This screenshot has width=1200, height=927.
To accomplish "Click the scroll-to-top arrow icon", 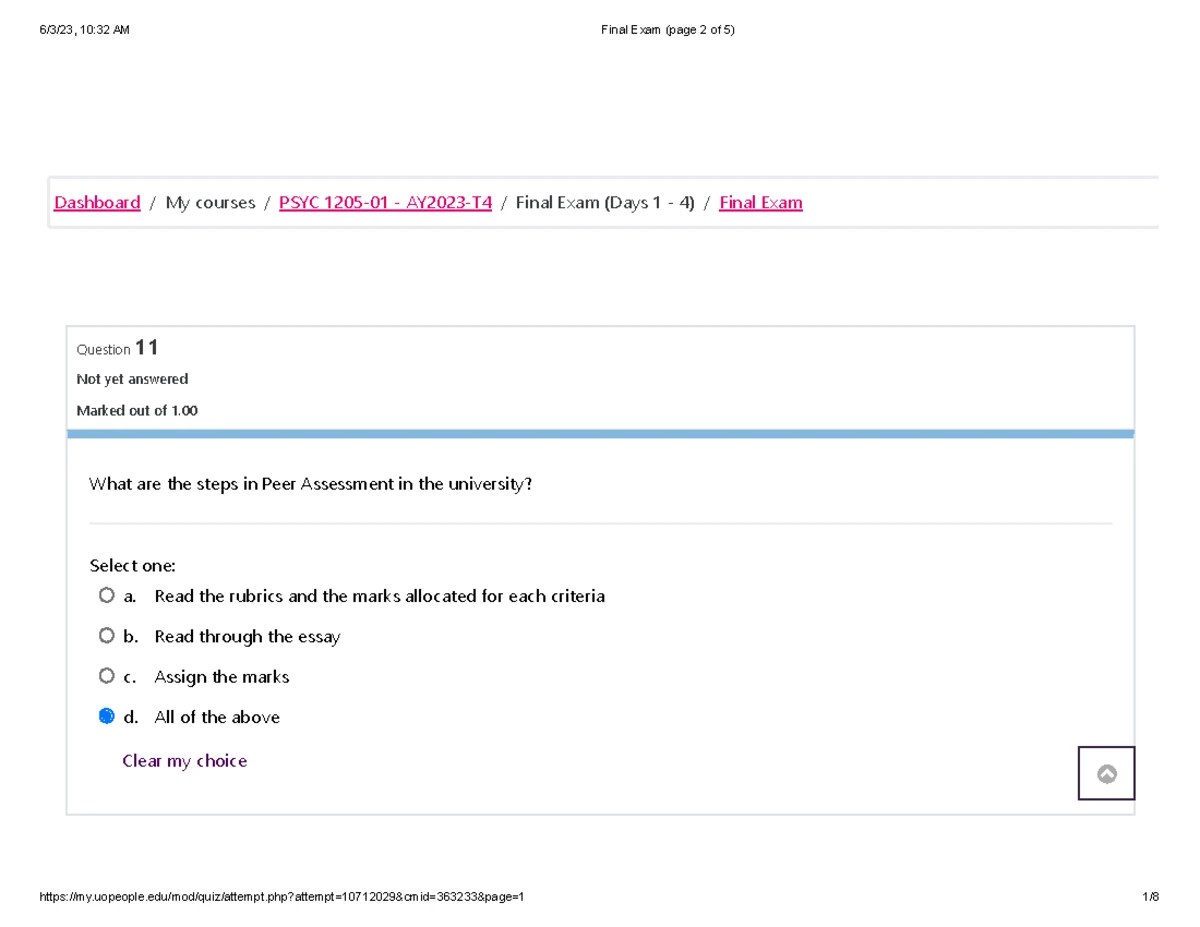I will coord(1106,773).
